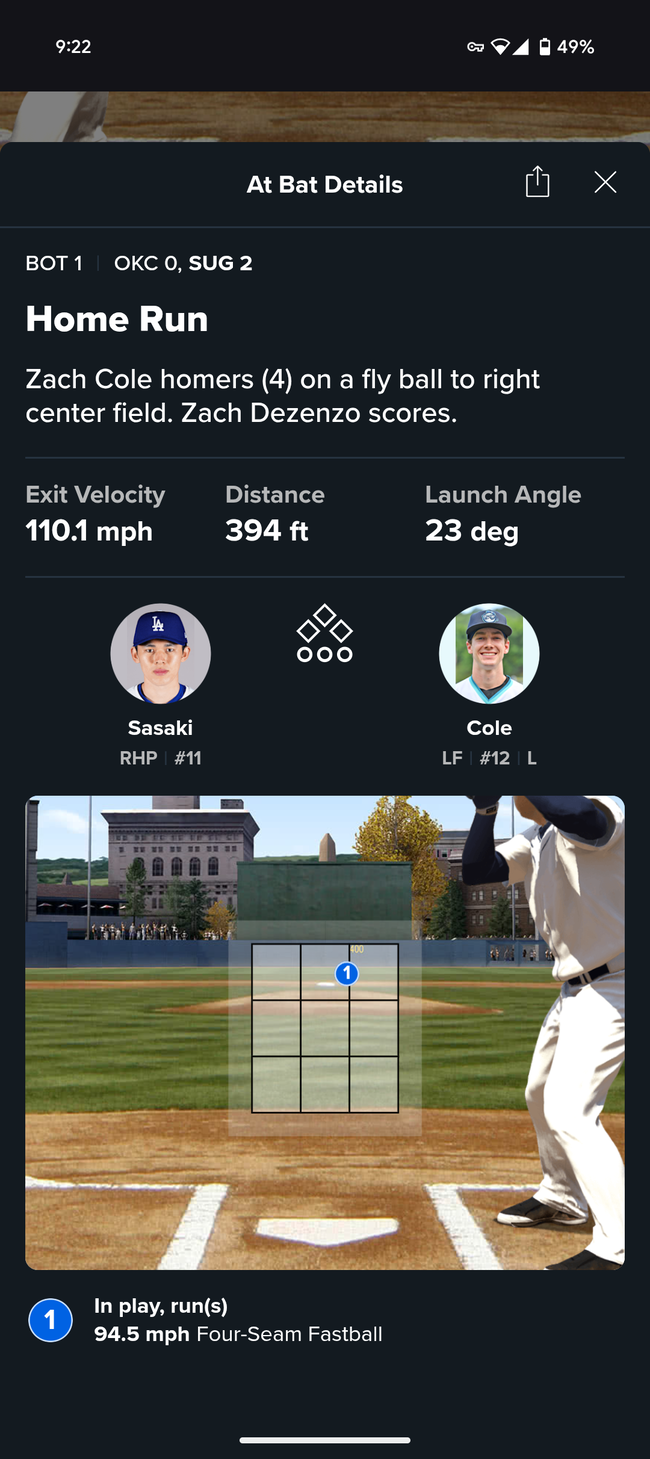This screenshot has width=650, height=1459.
Task: Tap the 9:22 clock in status bar
Action: (73, 47)
